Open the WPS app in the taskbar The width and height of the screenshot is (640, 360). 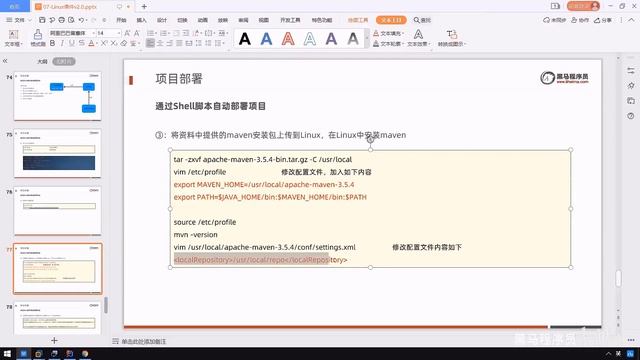[x=23, y=353]
